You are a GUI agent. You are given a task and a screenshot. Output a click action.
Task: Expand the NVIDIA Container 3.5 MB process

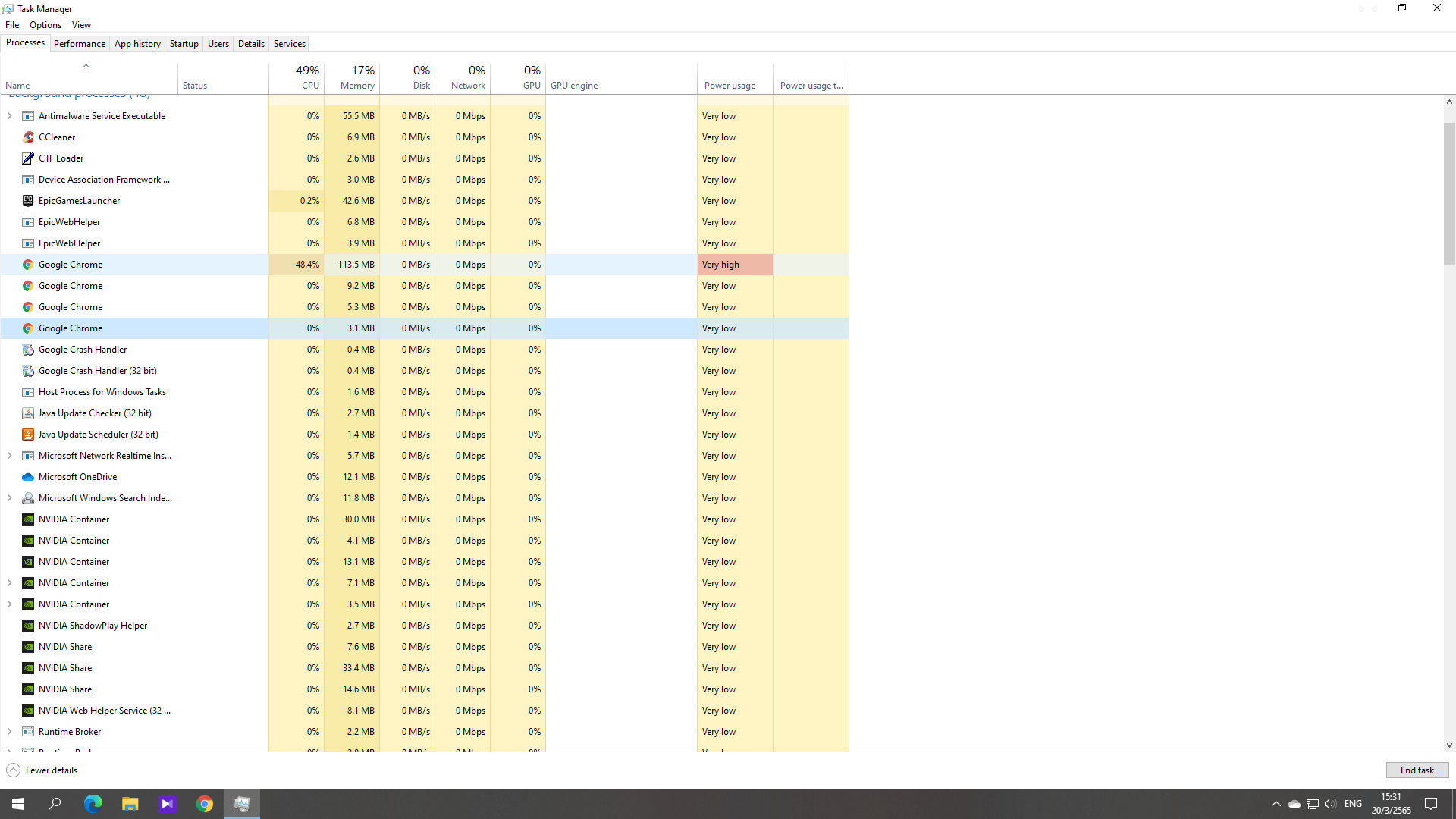click(x=9, y=604)
